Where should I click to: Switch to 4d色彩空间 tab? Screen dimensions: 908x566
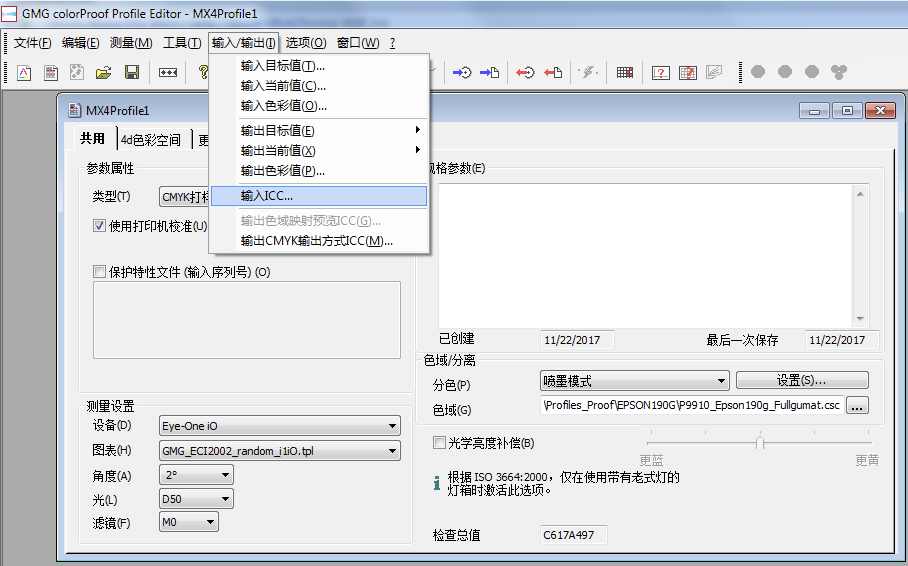coord(151,140)
